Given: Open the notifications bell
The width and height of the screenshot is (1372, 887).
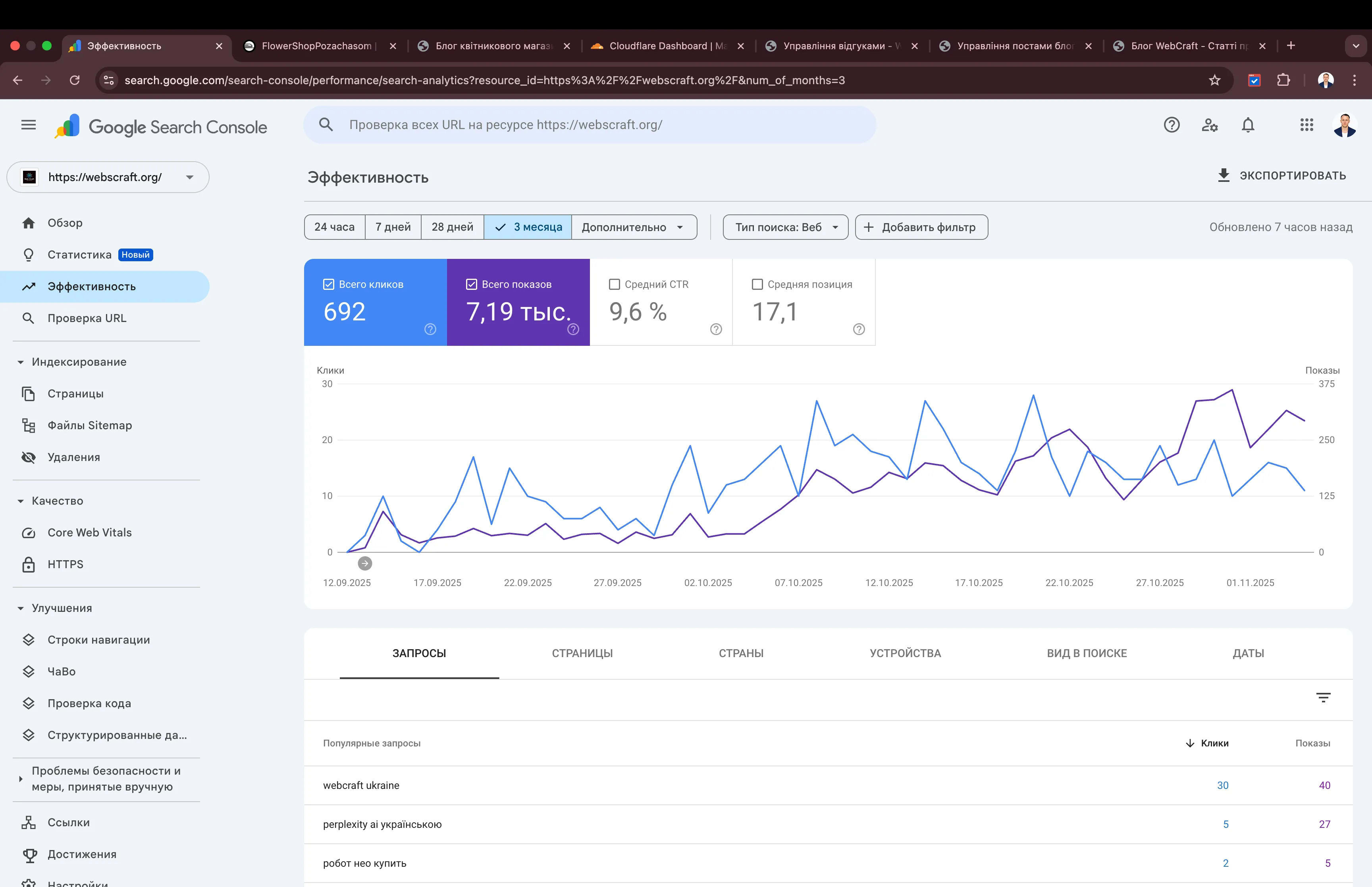Looking at the screenshot, I should [1248, 125].
